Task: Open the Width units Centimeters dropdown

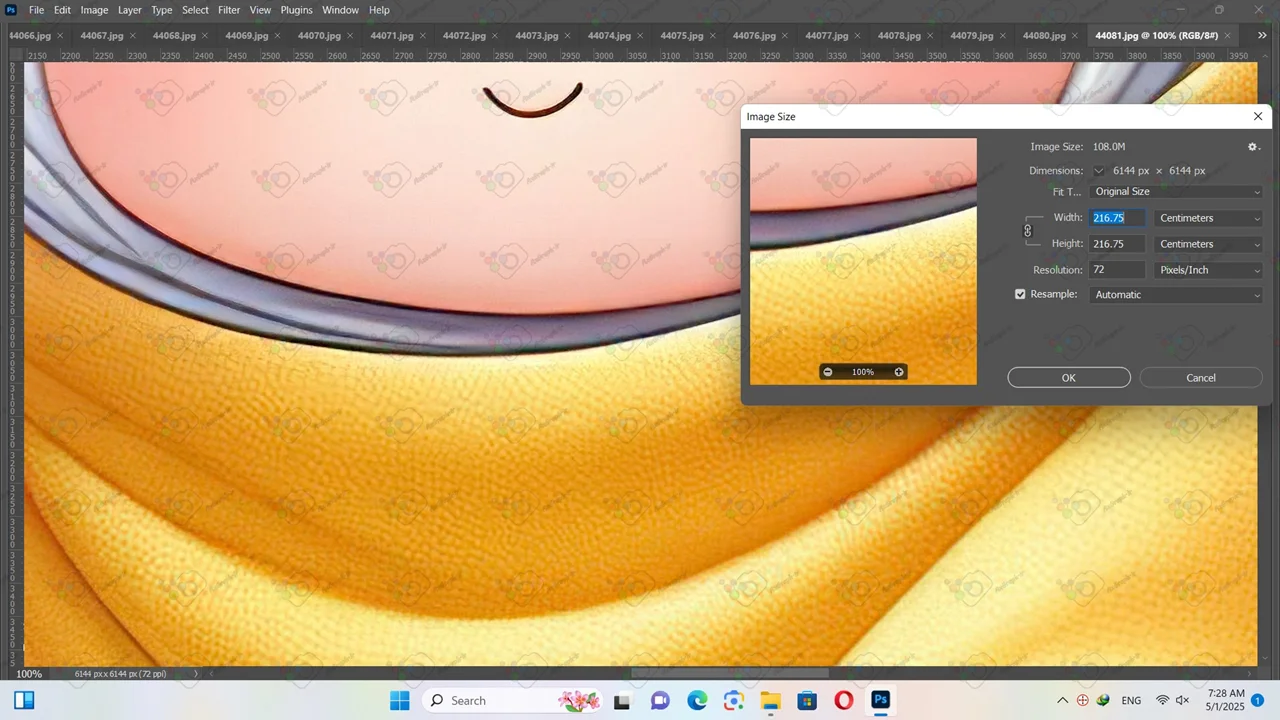Action: 1209,218
